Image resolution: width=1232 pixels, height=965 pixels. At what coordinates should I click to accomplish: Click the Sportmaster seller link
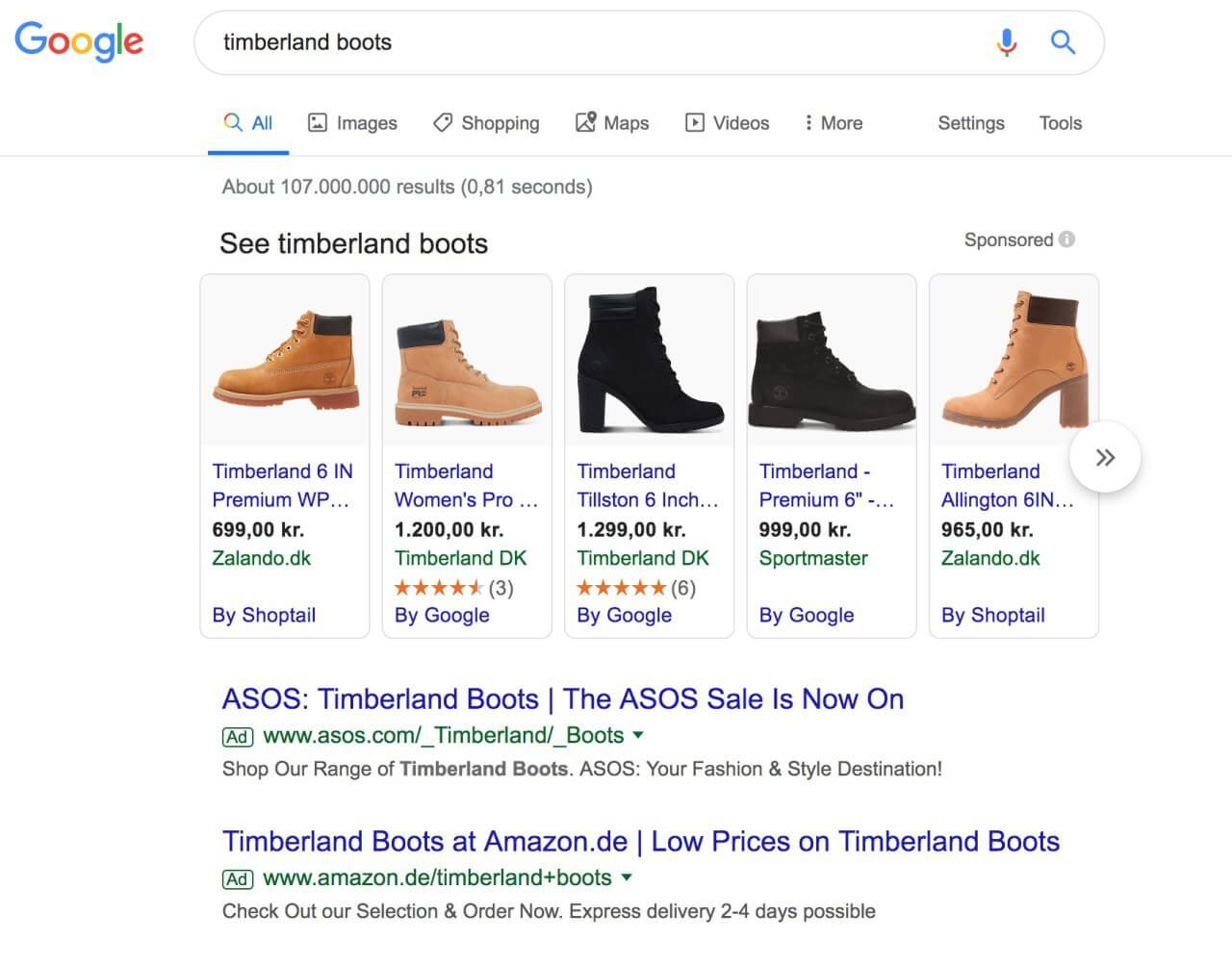coord(813,558)
